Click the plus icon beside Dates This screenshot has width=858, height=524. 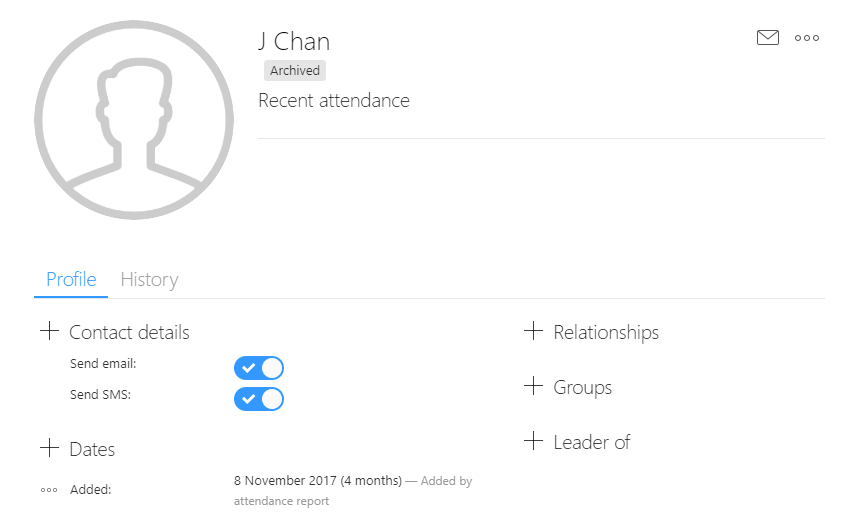pyautogui.click(x=49, y=448)
